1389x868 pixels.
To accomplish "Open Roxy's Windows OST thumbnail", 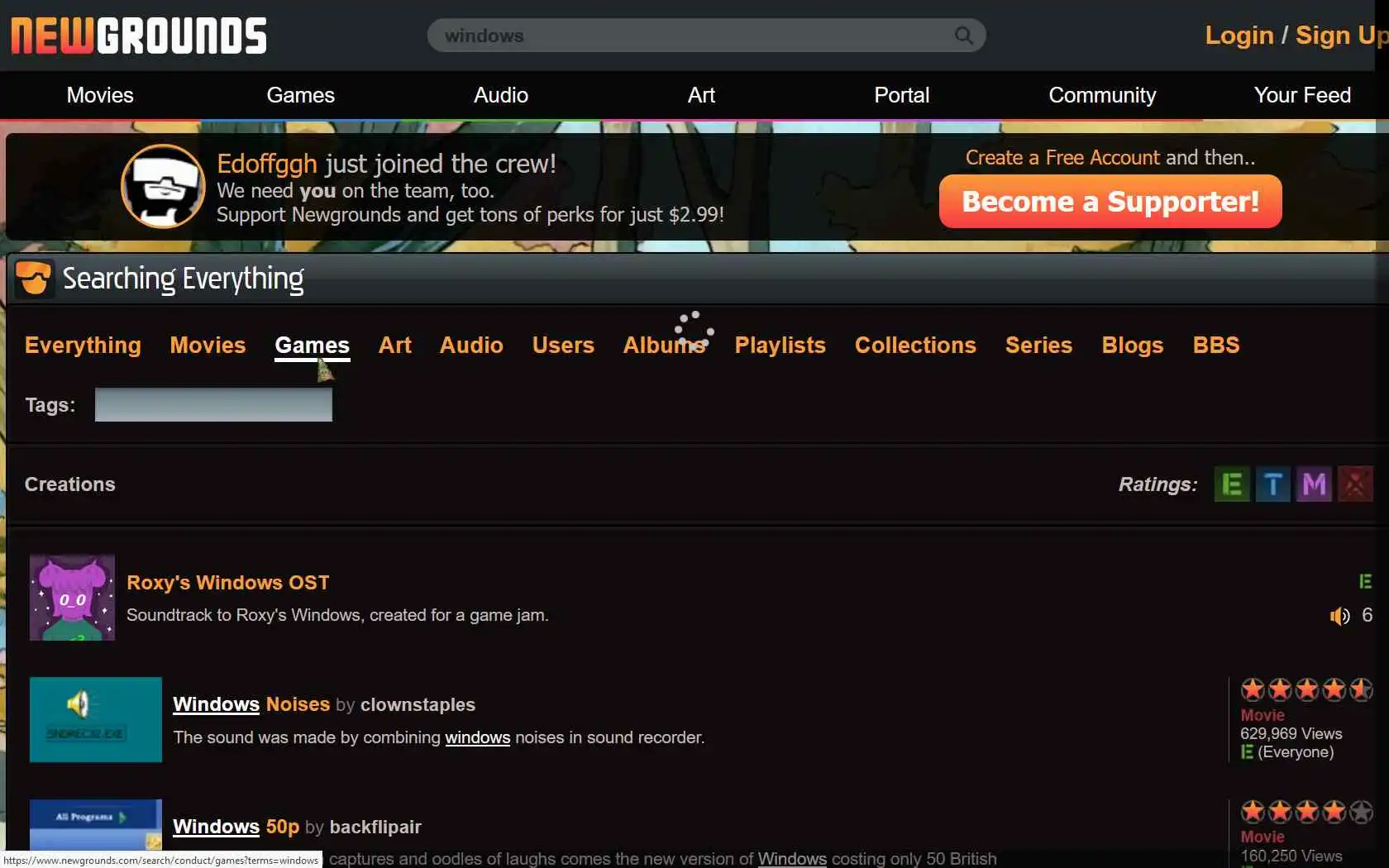I will point(72,598).
